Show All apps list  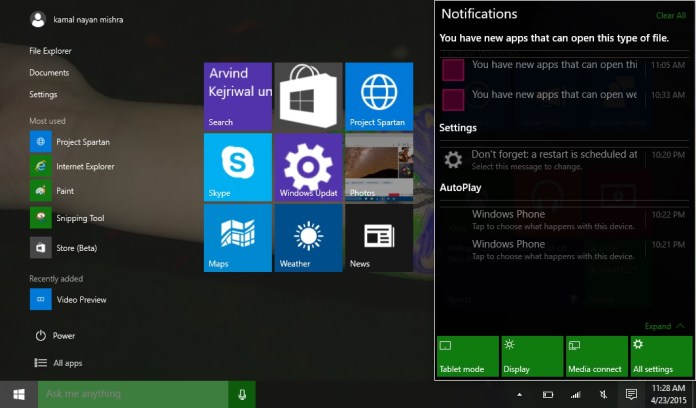pos(58,363)
